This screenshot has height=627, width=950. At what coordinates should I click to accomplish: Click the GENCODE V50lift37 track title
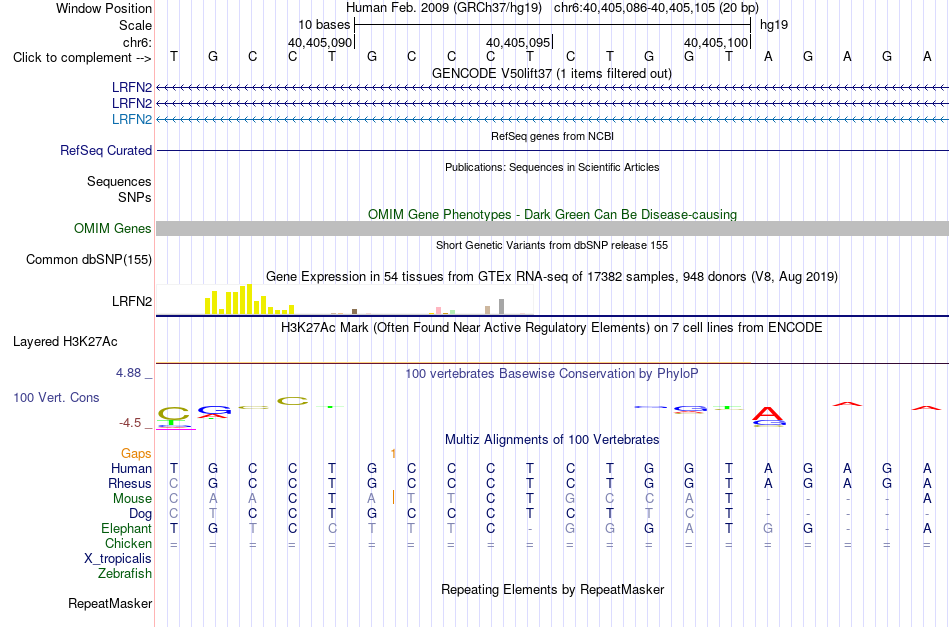pyautogui.click(x=552, y=73)
